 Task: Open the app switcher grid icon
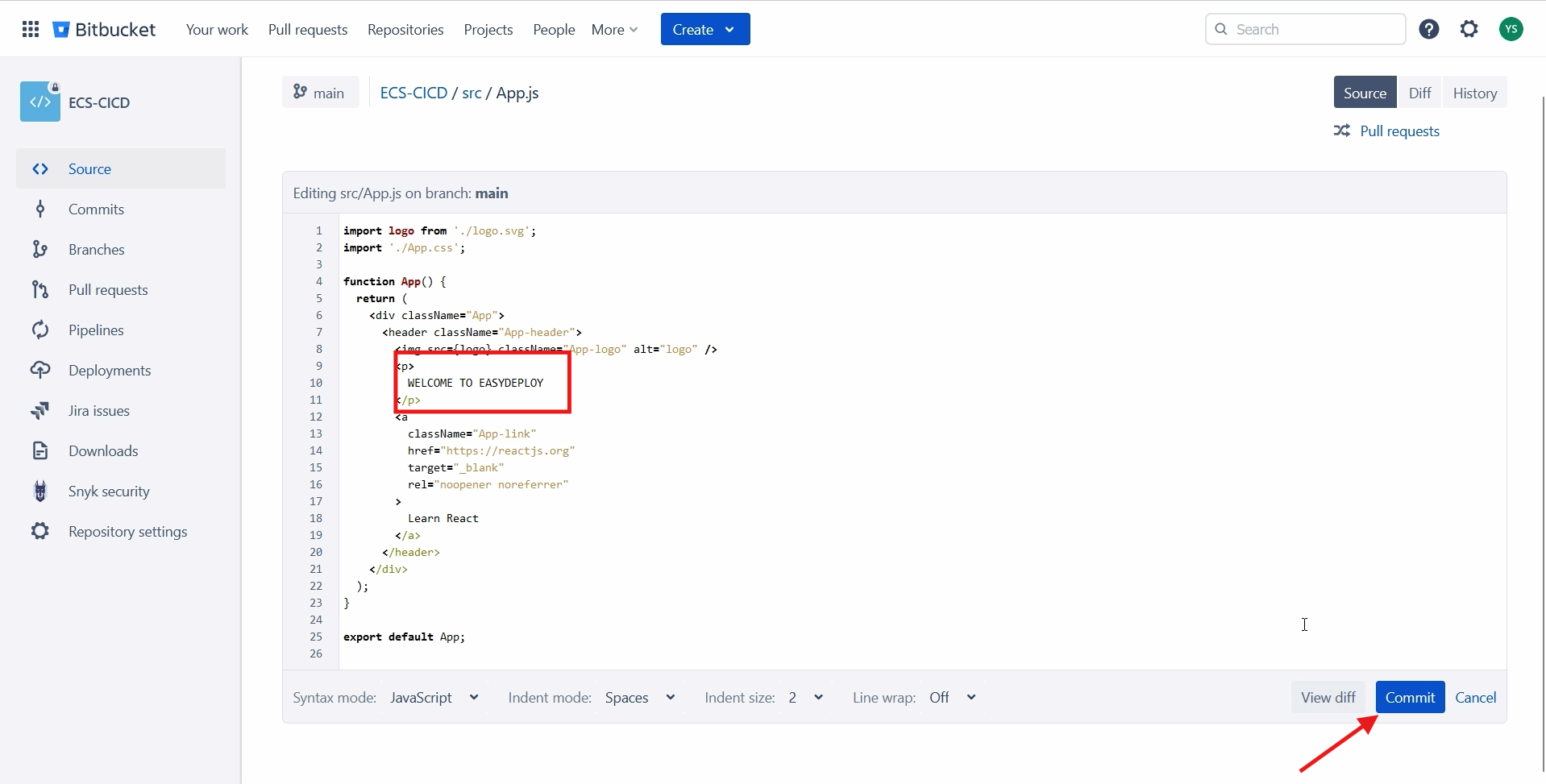31,29
